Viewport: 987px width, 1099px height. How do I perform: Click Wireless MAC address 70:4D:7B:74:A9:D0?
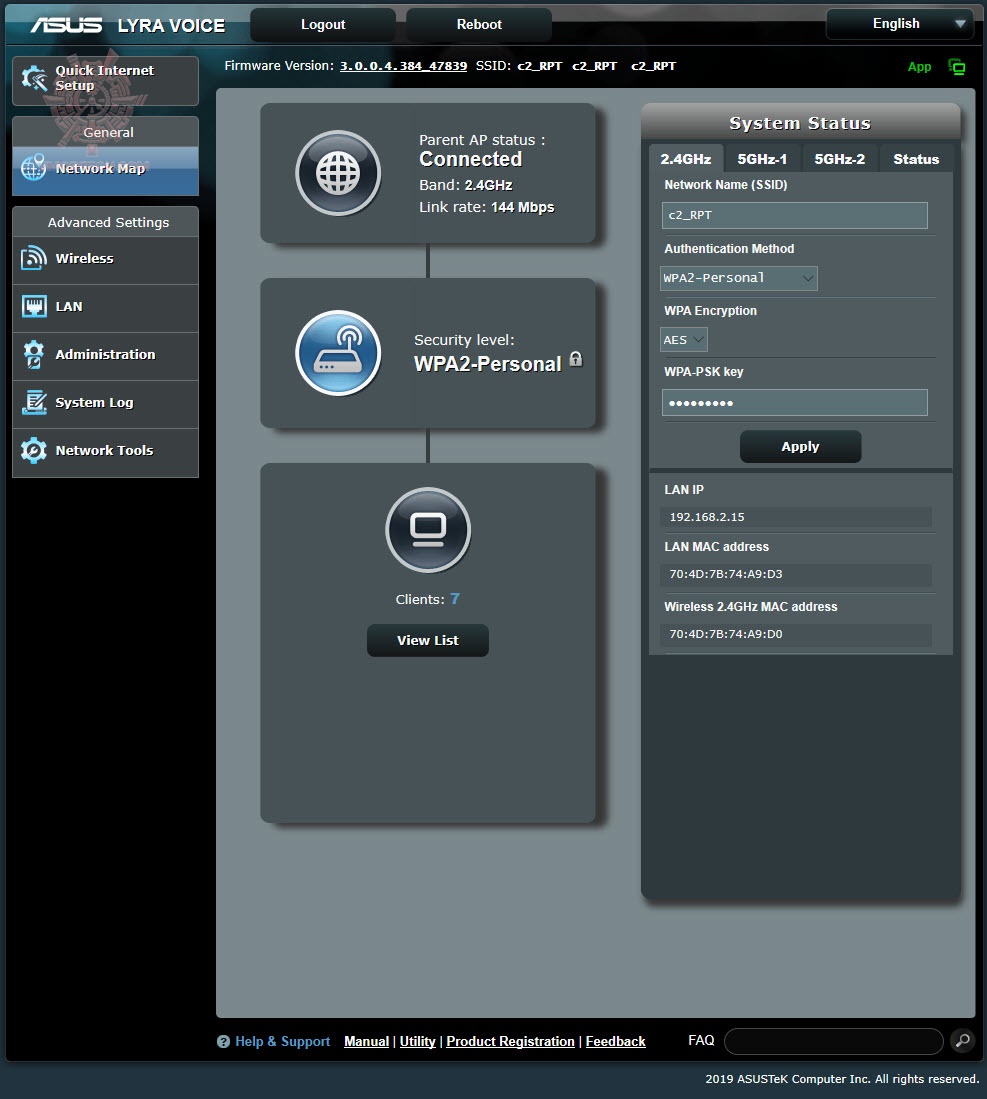pyautogui.click(x=726, y=634)
